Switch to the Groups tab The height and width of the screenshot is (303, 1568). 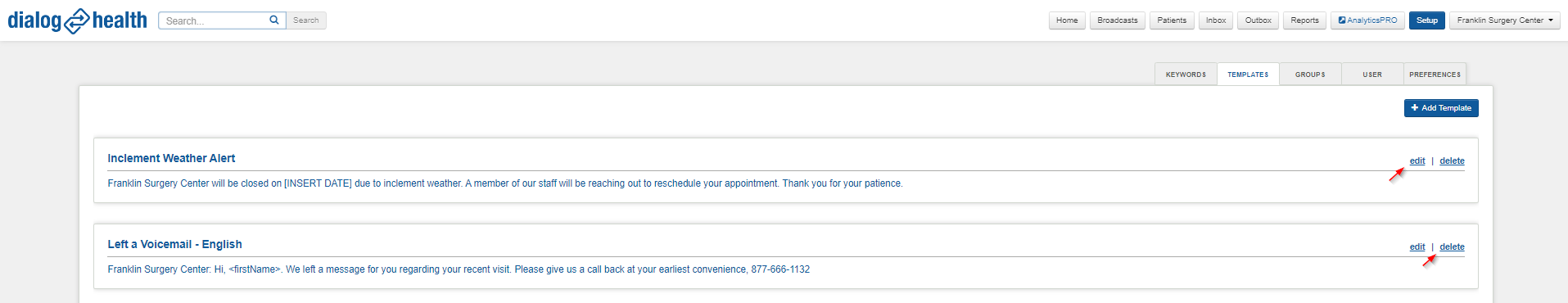coord(1310,75)
